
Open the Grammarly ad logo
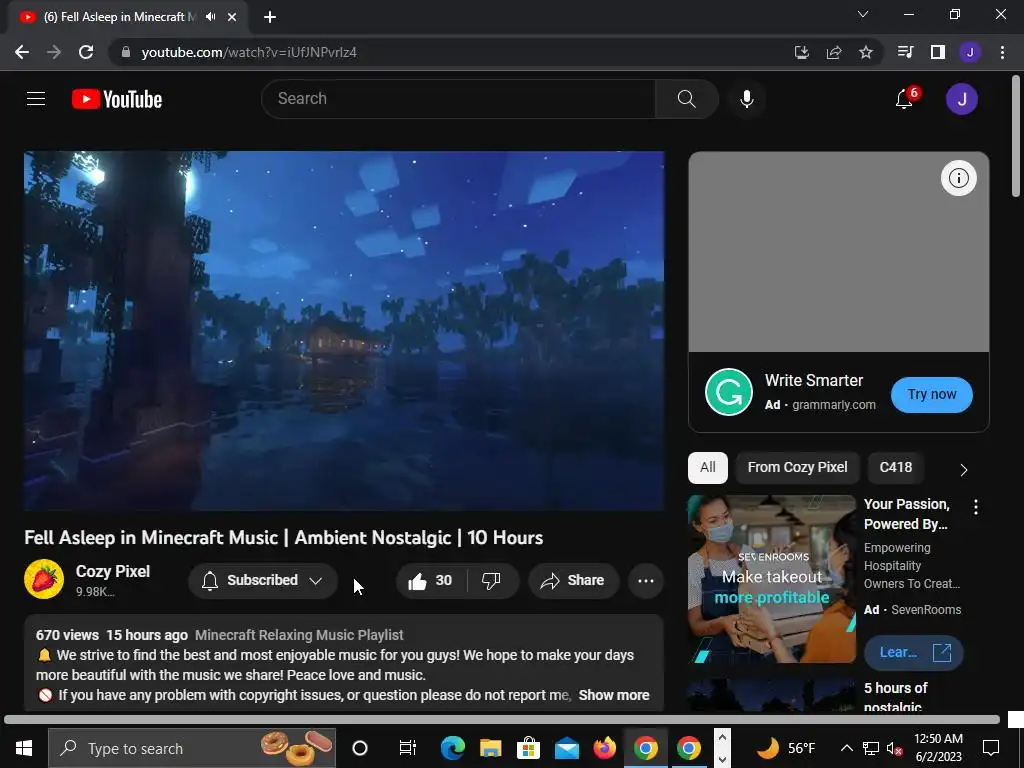(729, 392)
